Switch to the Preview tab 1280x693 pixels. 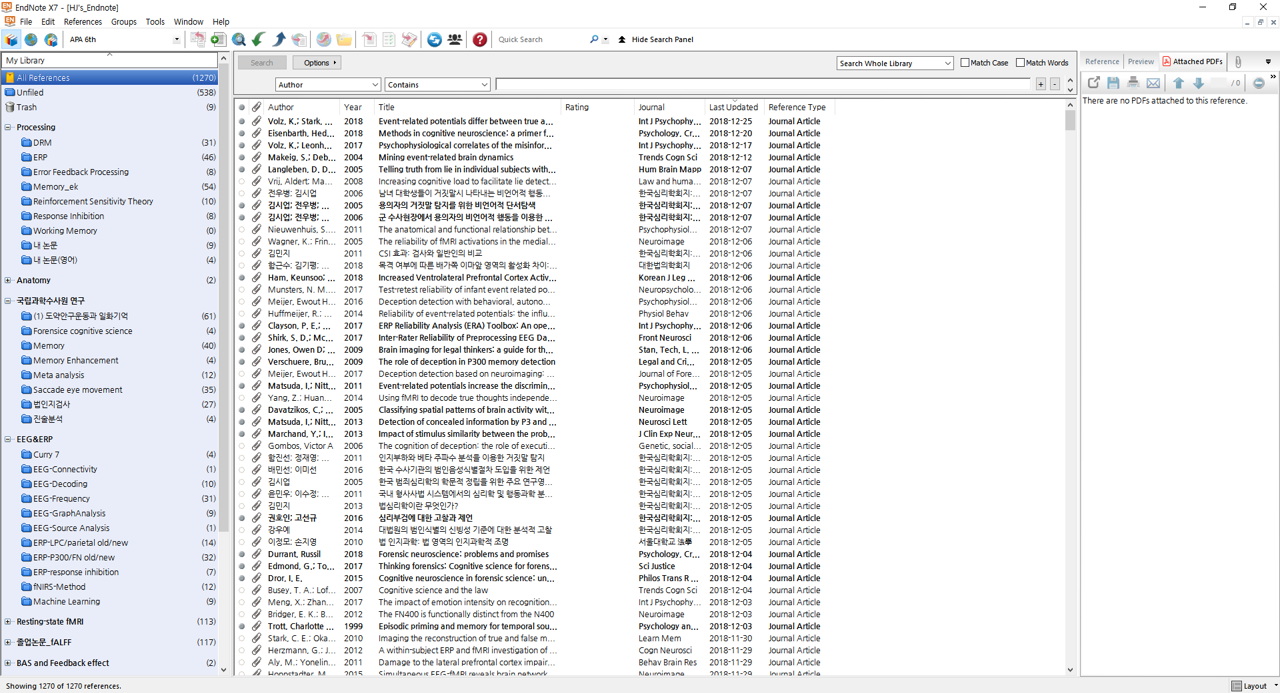(x=1140, y=62)
